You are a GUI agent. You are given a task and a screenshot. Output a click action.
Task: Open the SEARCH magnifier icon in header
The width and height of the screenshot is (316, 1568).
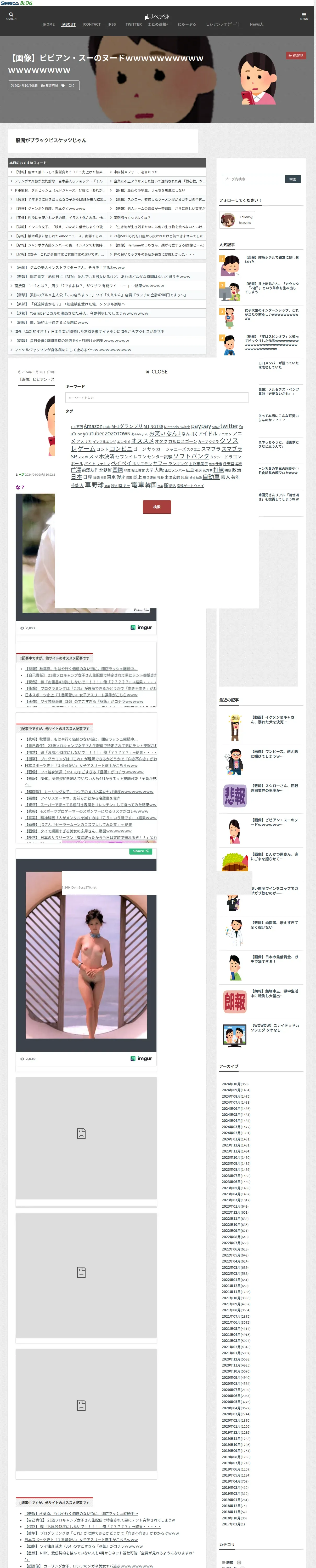(x=11, y=15)
